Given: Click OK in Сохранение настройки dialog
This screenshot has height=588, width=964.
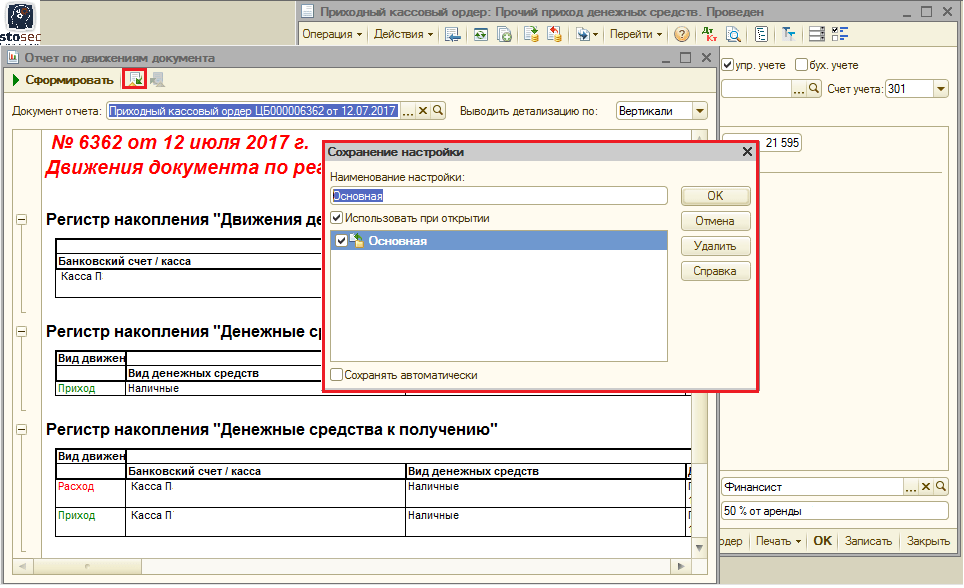Looking at the screenshot, I should tap(716, 196).
